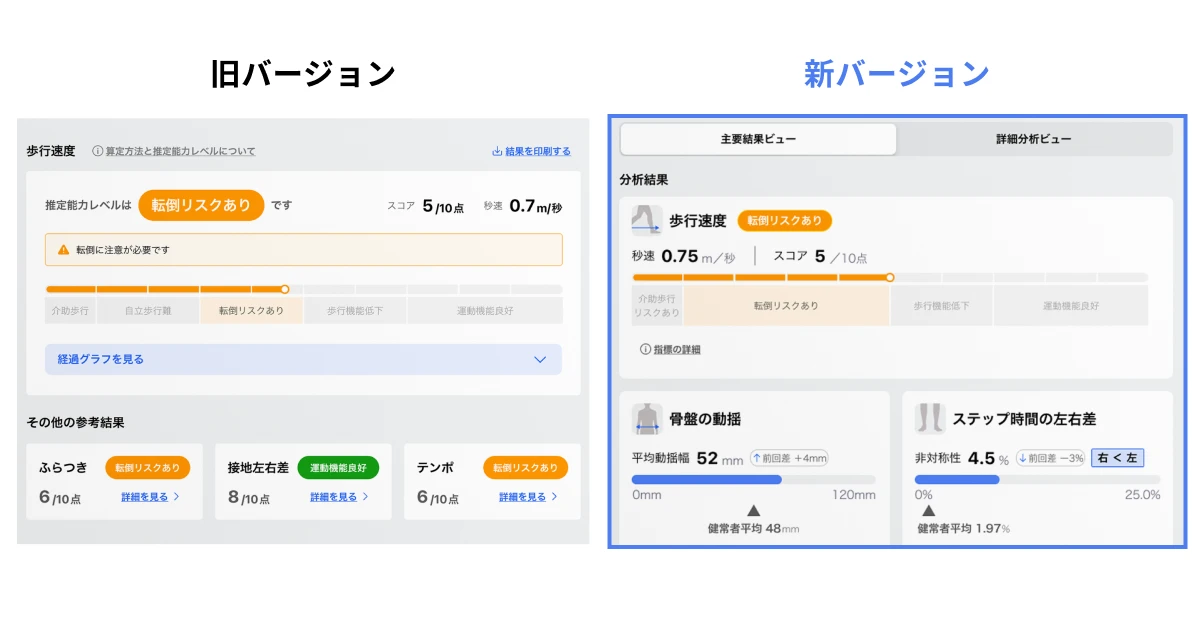Click the info icon next to 指標の詳細
Screen dimensions: 1200x630
click(645, 350)
